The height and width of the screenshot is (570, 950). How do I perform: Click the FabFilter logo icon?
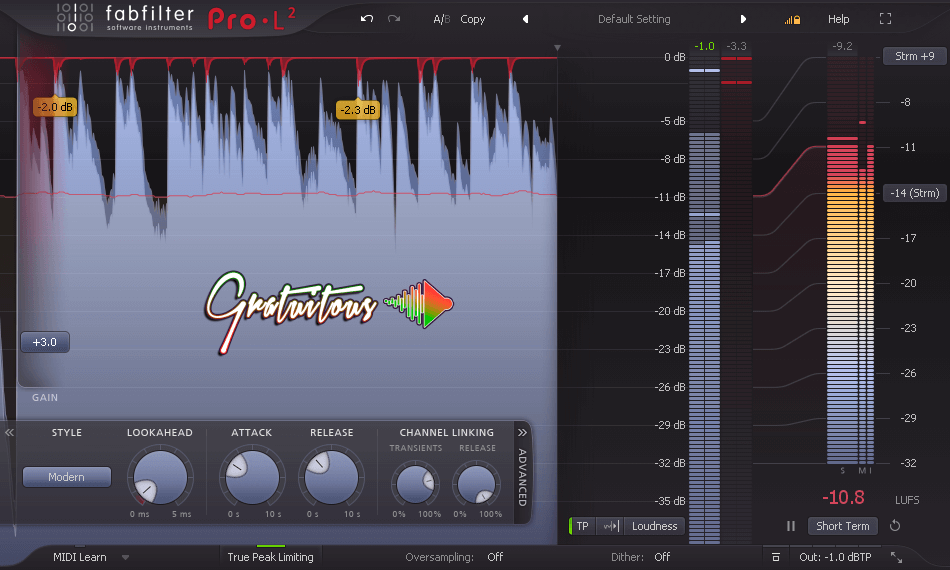click(75, 17)
